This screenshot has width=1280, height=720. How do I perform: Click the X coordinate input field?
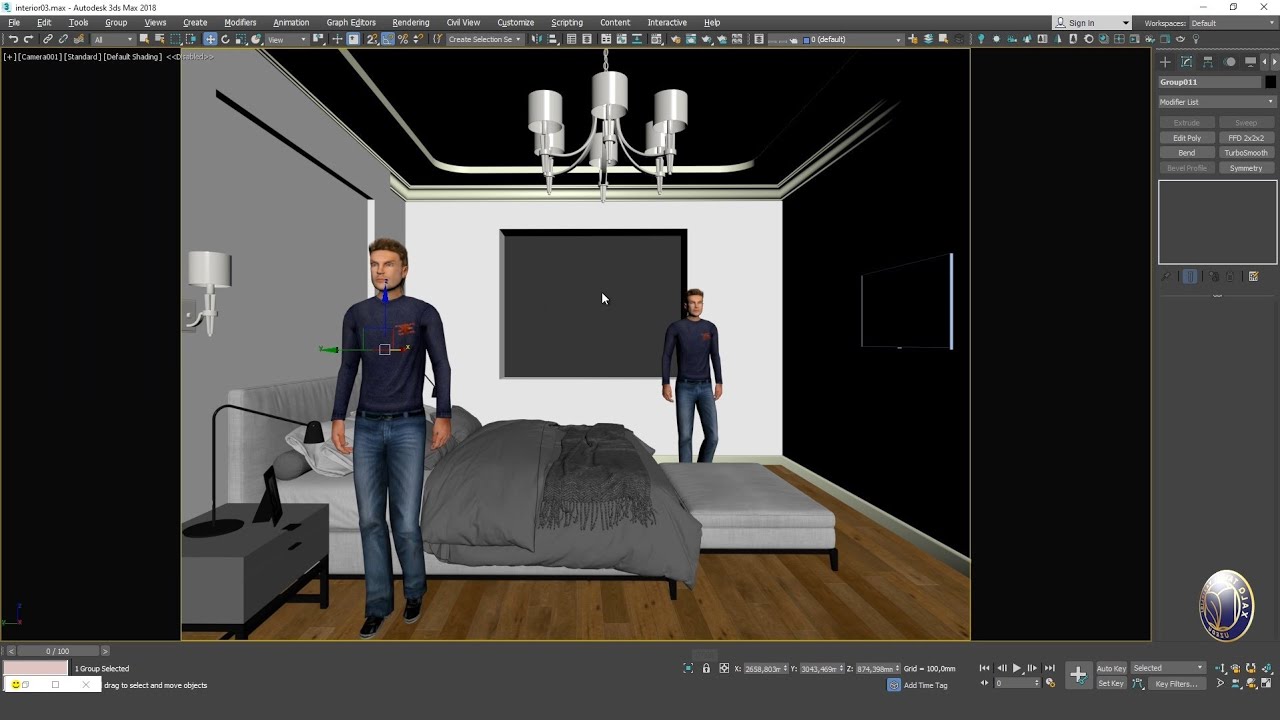pos(766,668)
